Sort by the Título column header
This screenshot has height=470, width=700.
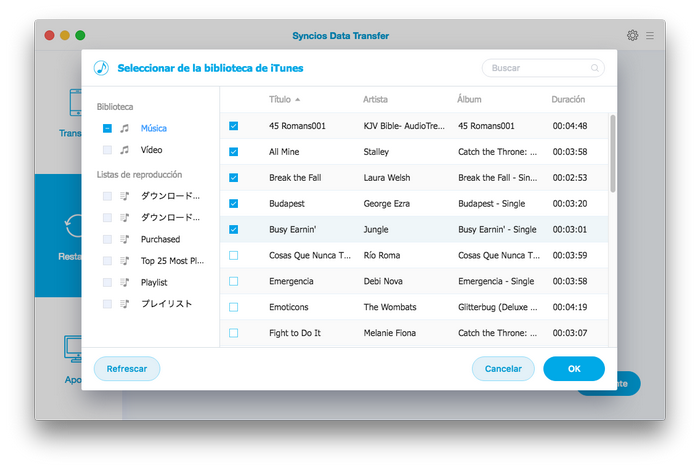280,99
